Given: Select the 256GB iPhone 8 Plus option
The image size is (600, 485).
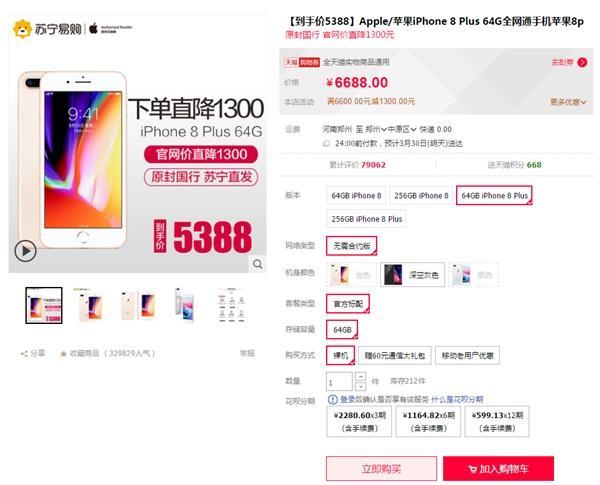Looking at the screenshot, I should click(366, 219).
